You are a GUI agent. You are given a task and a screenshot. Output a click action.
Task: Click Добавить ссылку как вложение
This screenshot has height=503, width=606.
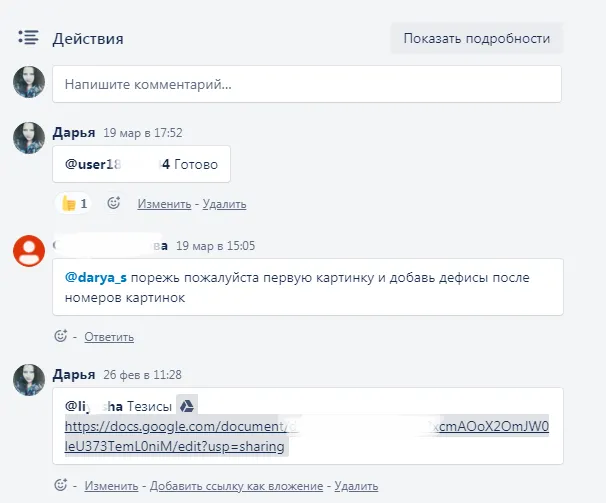(x=236, y=486)
